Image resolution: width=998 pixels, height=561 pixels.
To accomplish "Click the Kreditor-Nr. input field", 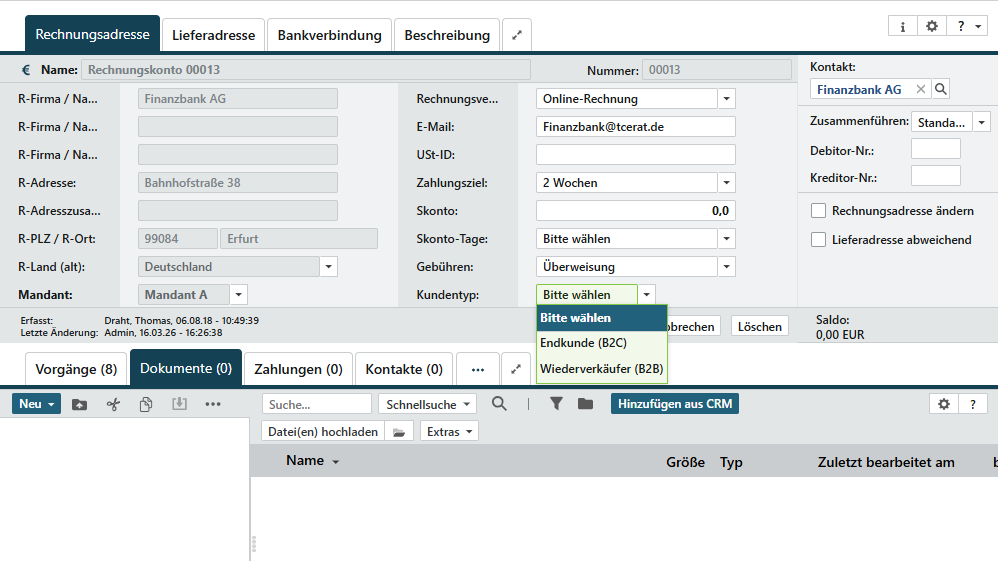I will tap(936, 176).
